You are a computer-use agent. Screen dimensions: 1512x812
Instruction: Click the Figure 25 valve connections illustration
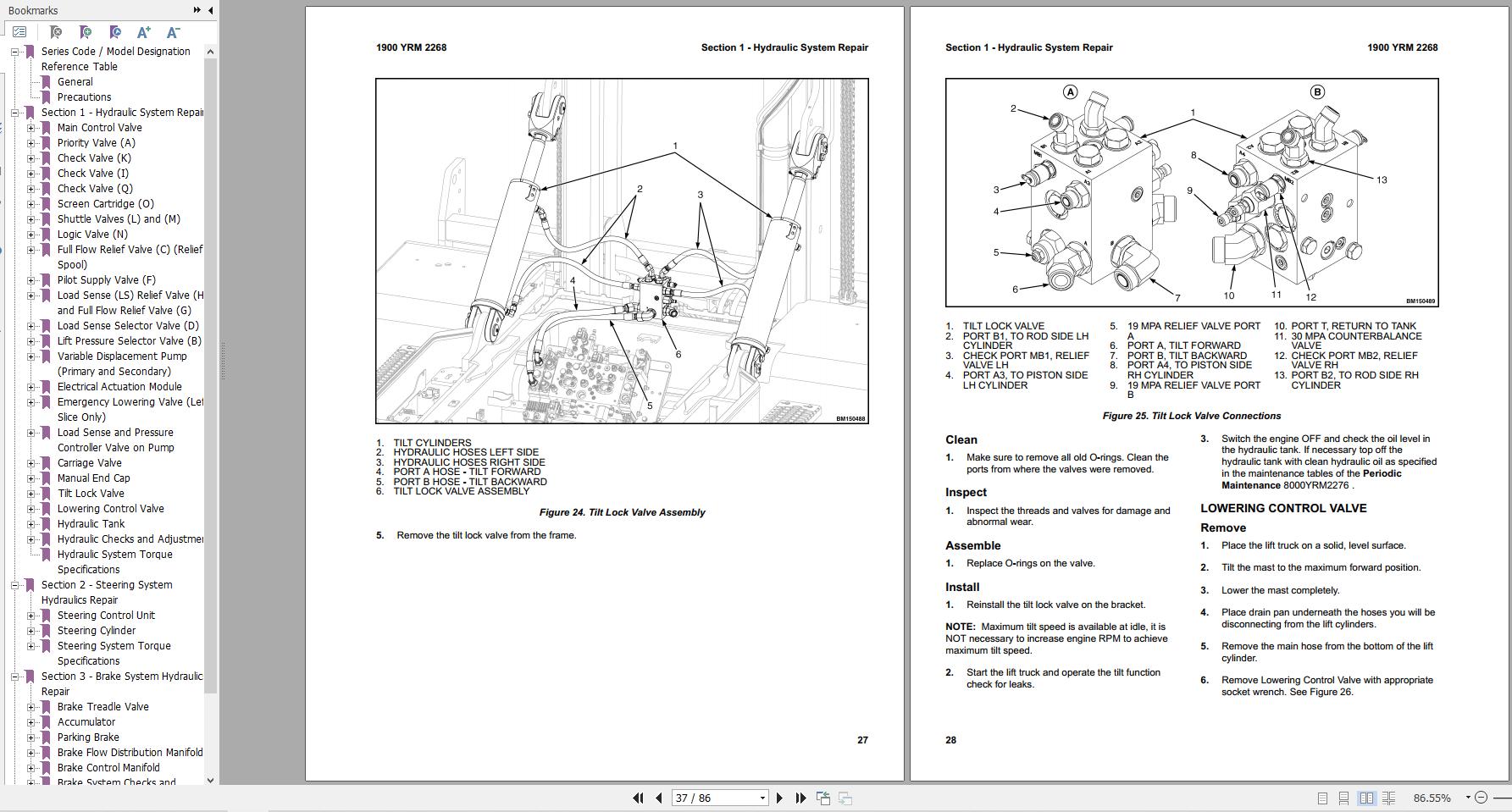click(1192, 192)
